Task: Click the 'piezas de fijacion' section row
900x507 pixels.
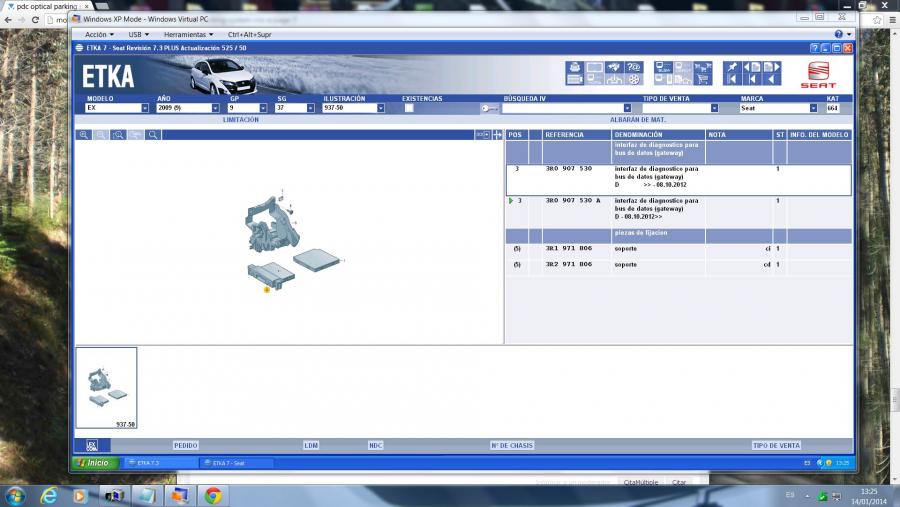Action: [x=678, y=235]
